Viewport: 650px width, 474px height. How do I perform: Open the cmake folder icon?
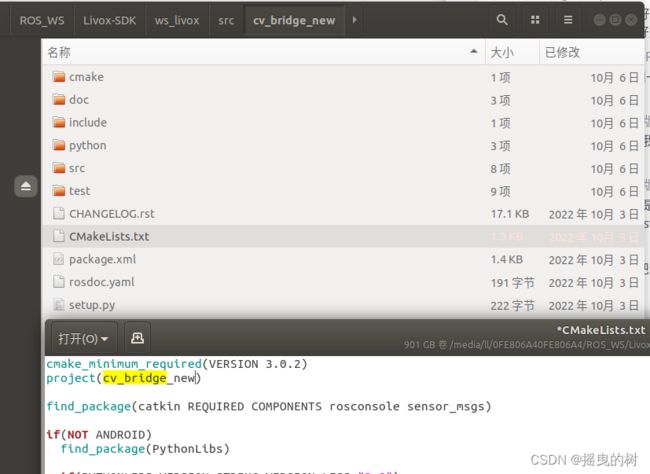(59, 77)
